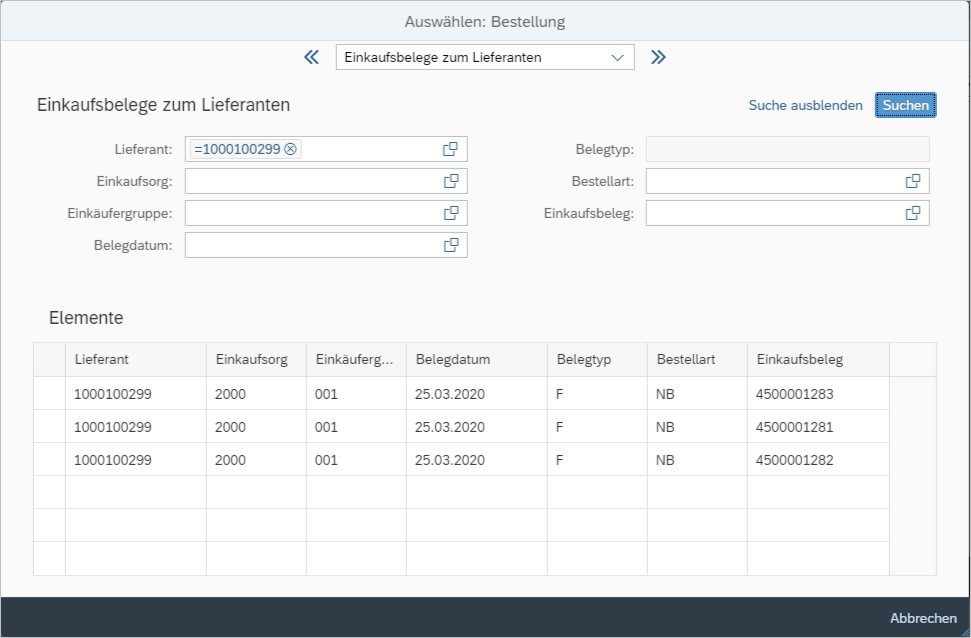Select row selector for Einkaufsbeleg 4500001281
The height and width of the screenshot is (638, 971).
(x=49, y=427)
